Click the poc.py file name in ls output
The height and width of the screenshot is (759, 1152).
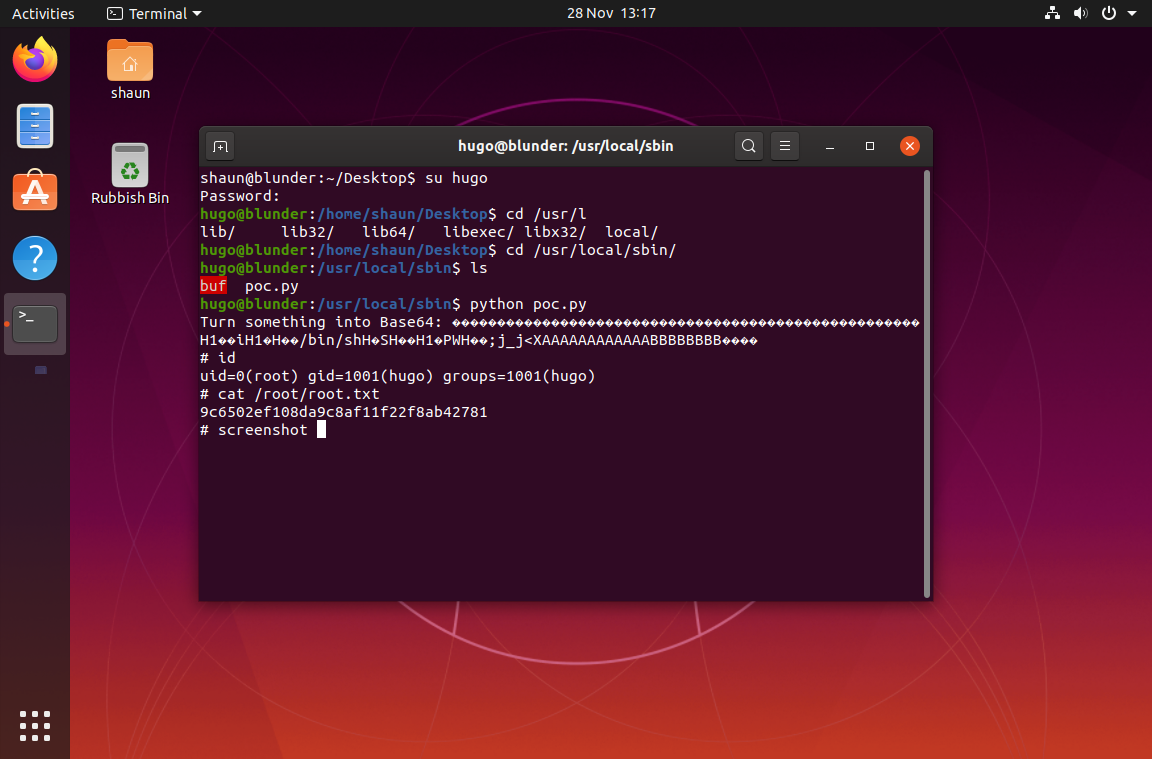272,287
